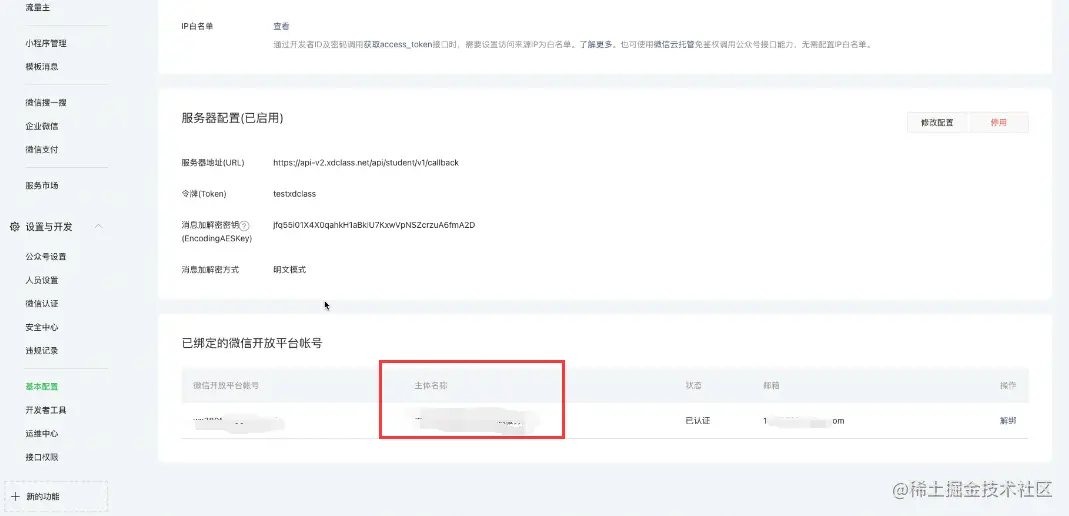
Task: Open 小程序管理 in the sidebar
Action: [46, 44]
